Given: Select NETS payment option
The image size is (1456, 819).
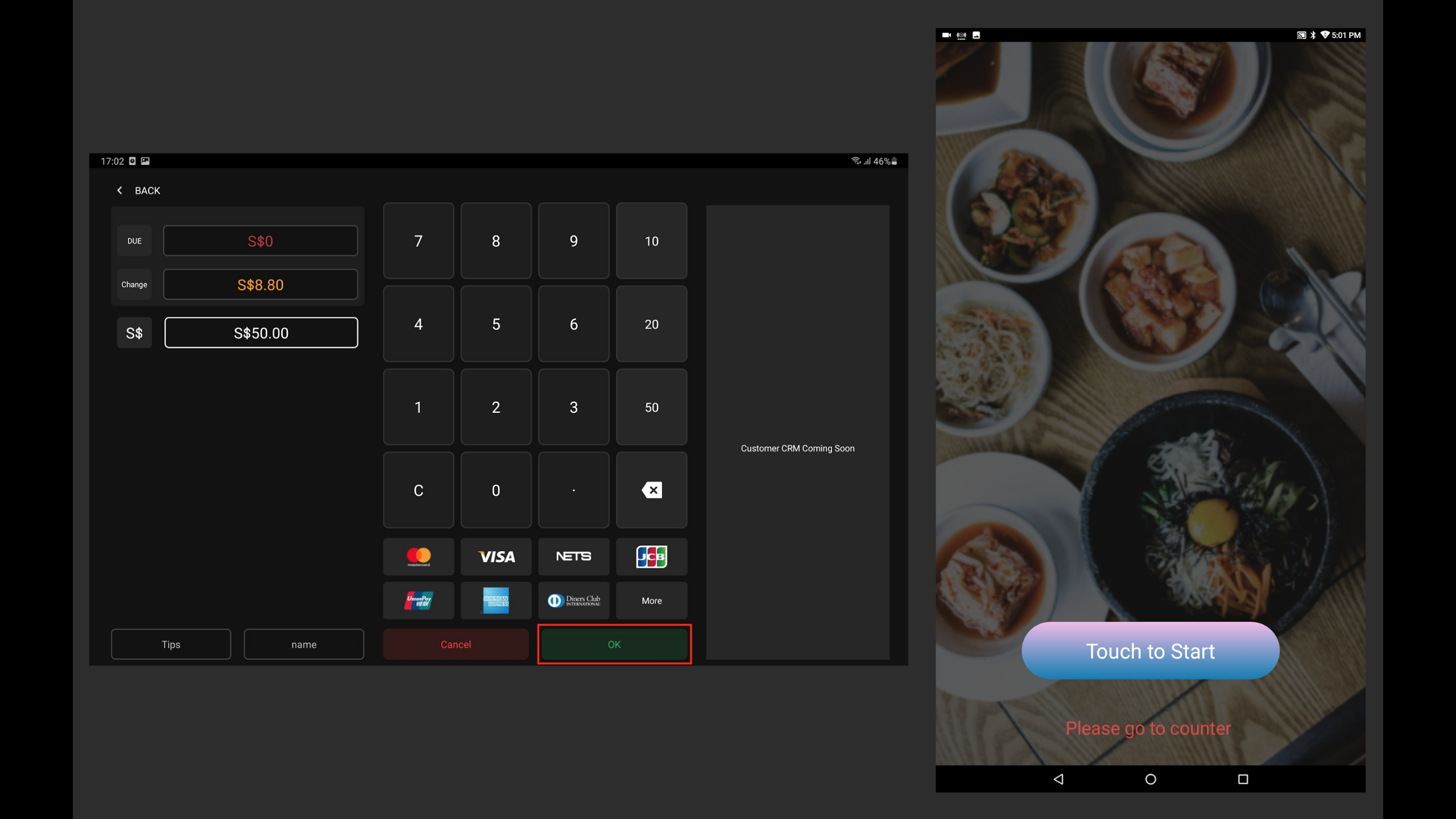Looking at the screenshot, I should [x=573, y=556].
